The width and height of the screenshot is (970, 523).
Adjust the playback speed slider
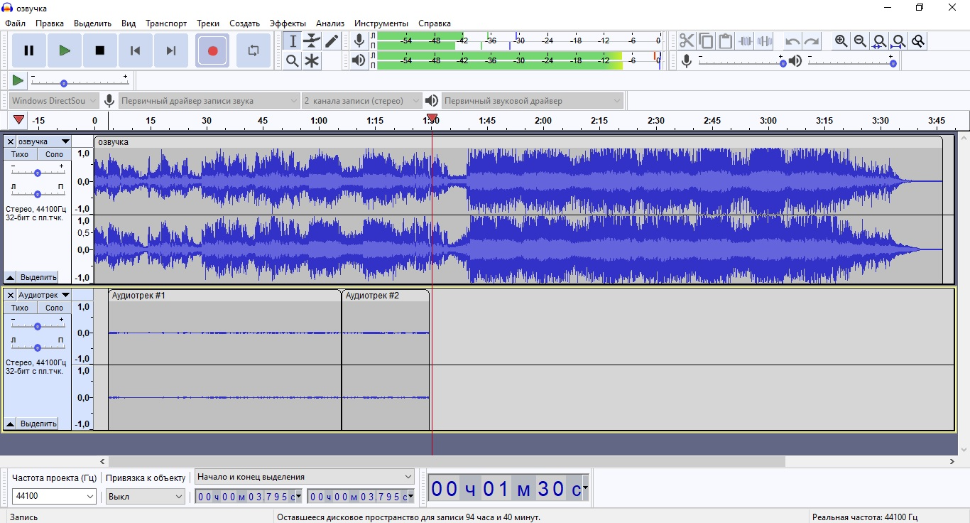pyautogui.click(x=80, y=81)
